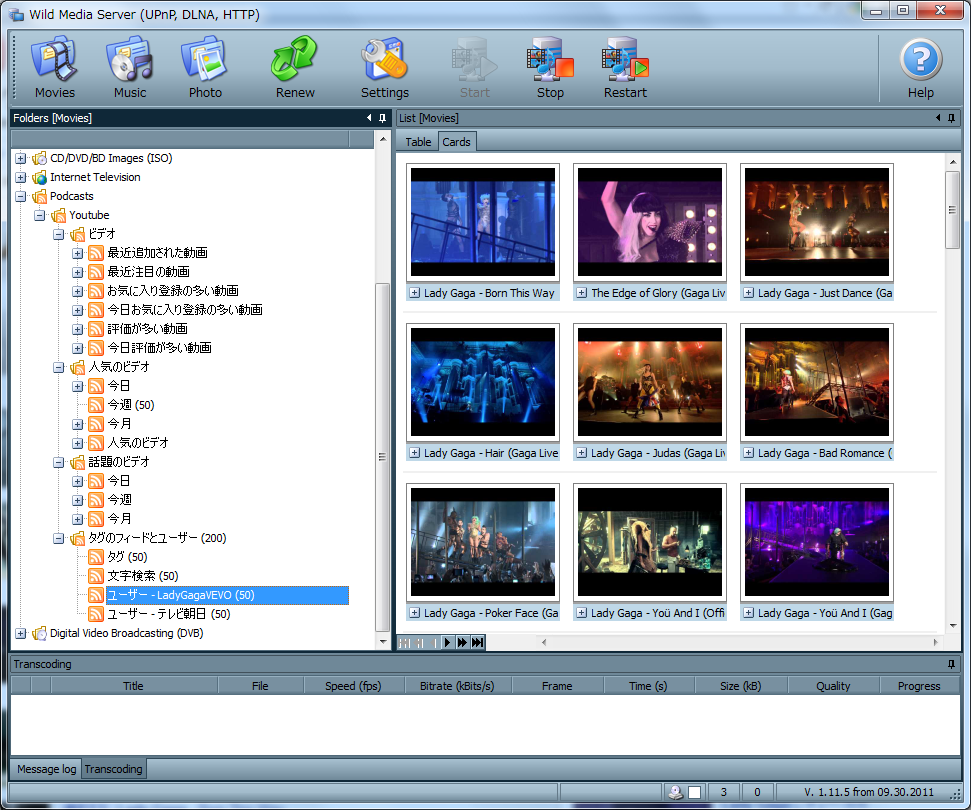The height and width of the screenshot is (810, 971).
Task: Select the ユーザー - テレビ朝日 (50) feed
Action: 168,614
